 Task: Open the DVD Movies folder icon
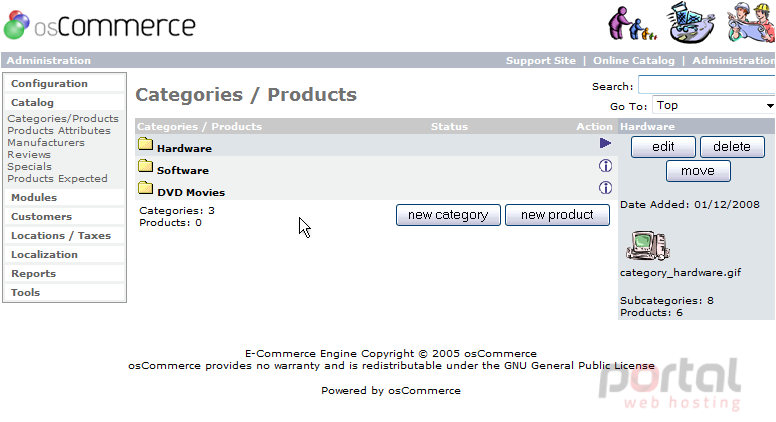point(146,188)
